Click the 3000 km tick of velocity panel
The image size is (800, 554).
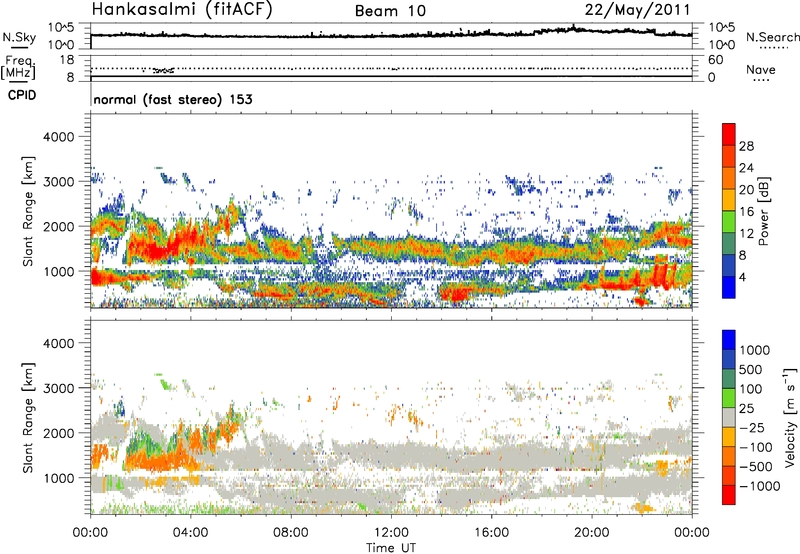click(58, 388)
